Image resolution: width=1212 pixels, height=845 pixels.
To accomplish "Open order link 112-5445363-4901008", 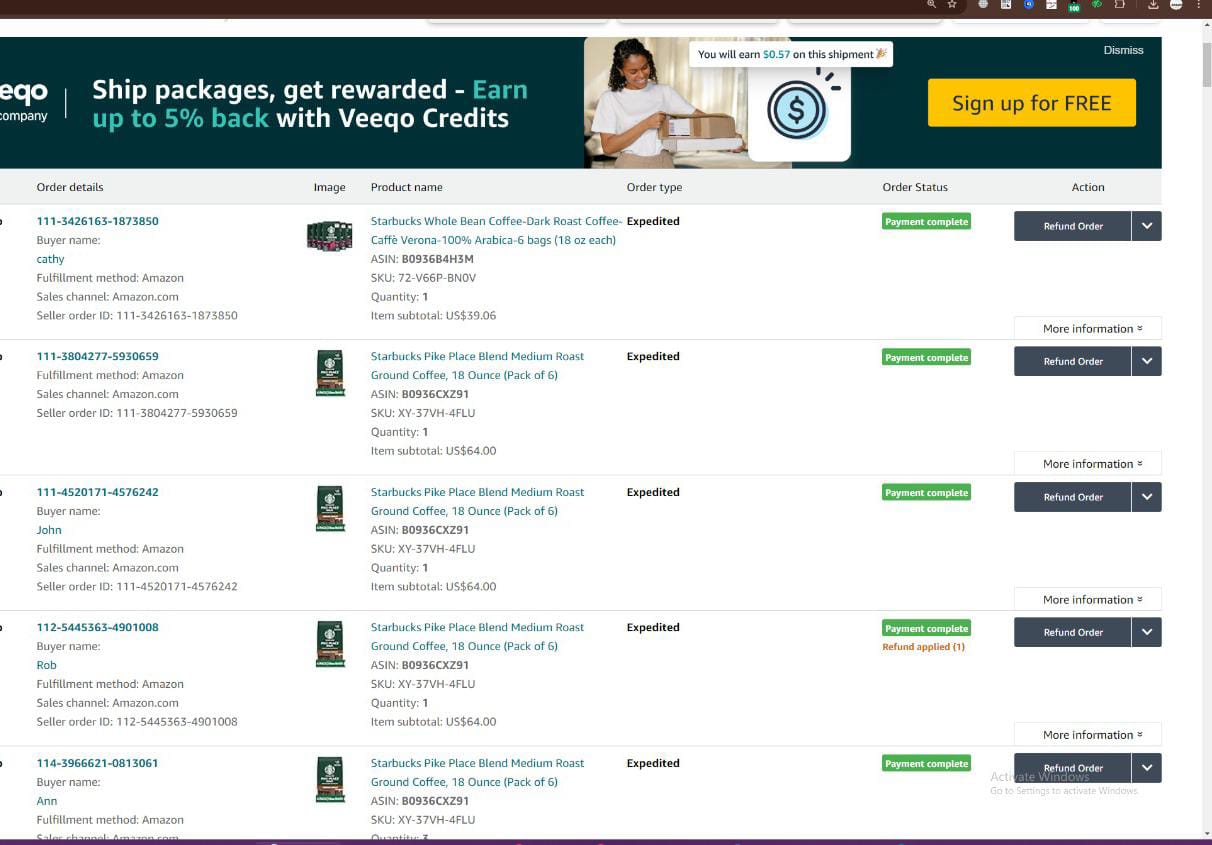I will (x=97, y=627).
